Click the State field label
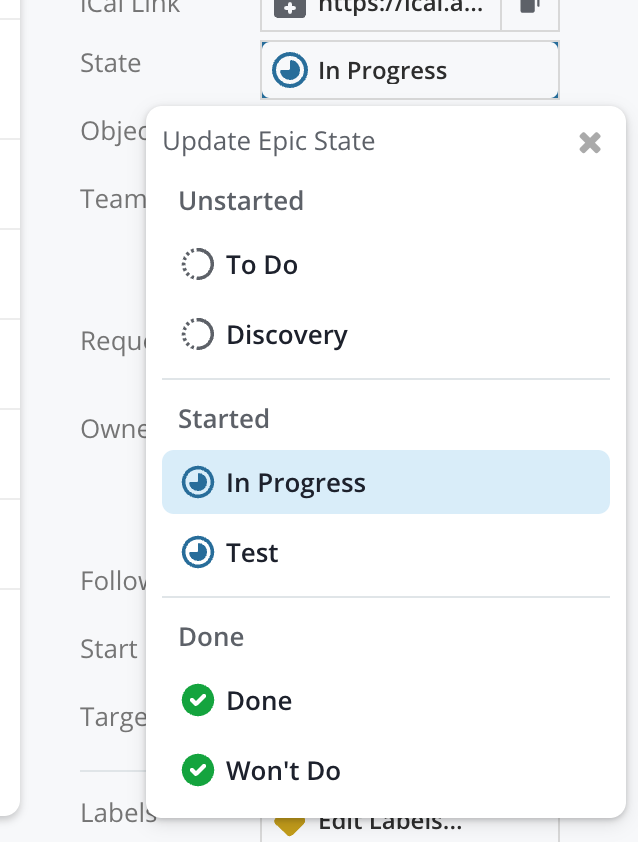The height and width of the screenshot is (842, 638). [x=111, y=63]
